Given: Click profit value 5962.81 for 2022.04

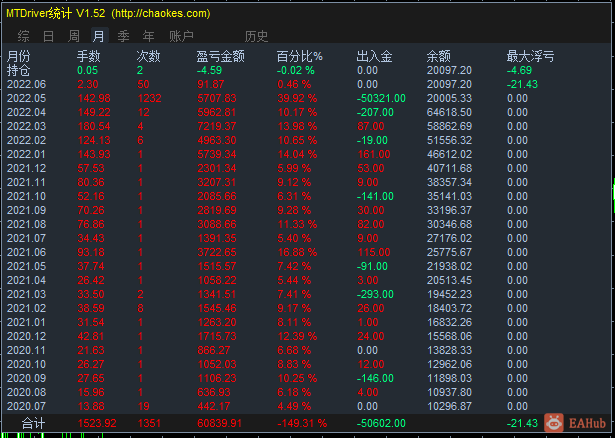Looking at the screenshot, I should coord(217,113).
